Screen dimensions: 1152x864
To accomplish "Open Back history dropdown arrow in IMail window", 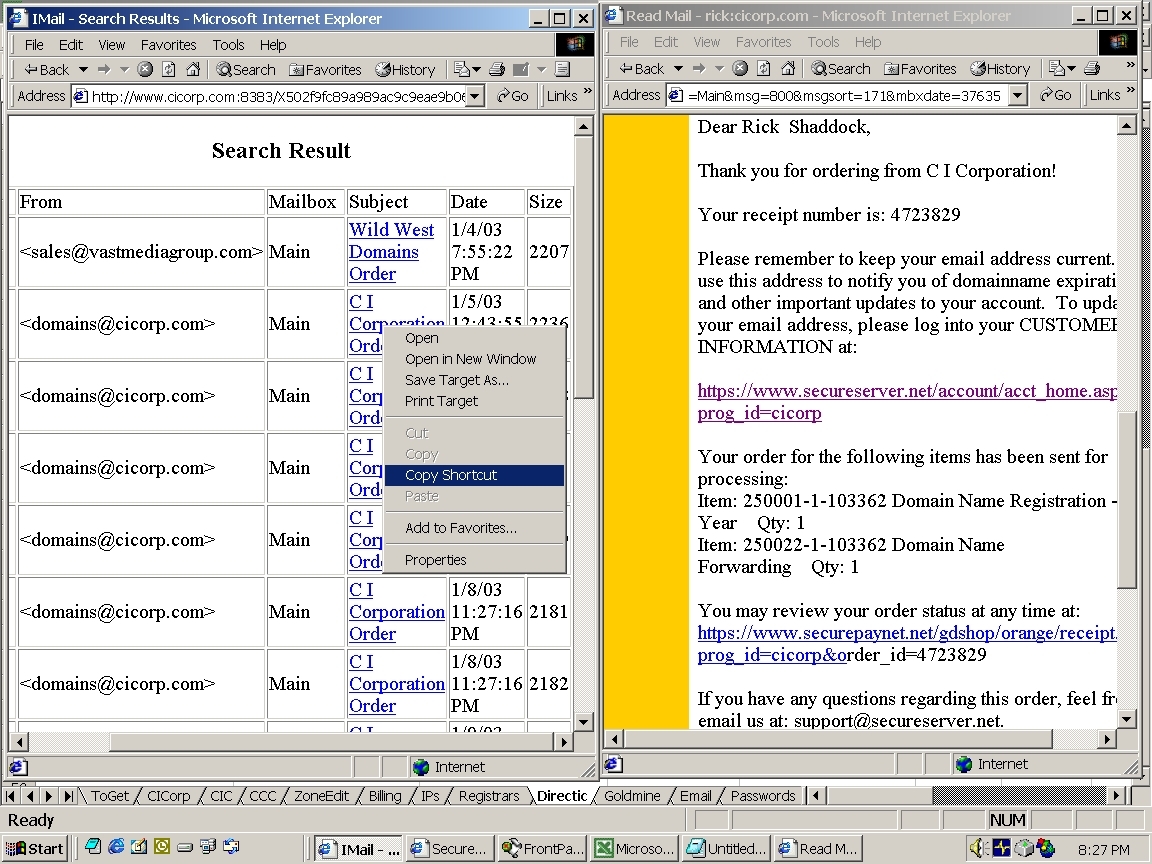I will coord(83,69).
